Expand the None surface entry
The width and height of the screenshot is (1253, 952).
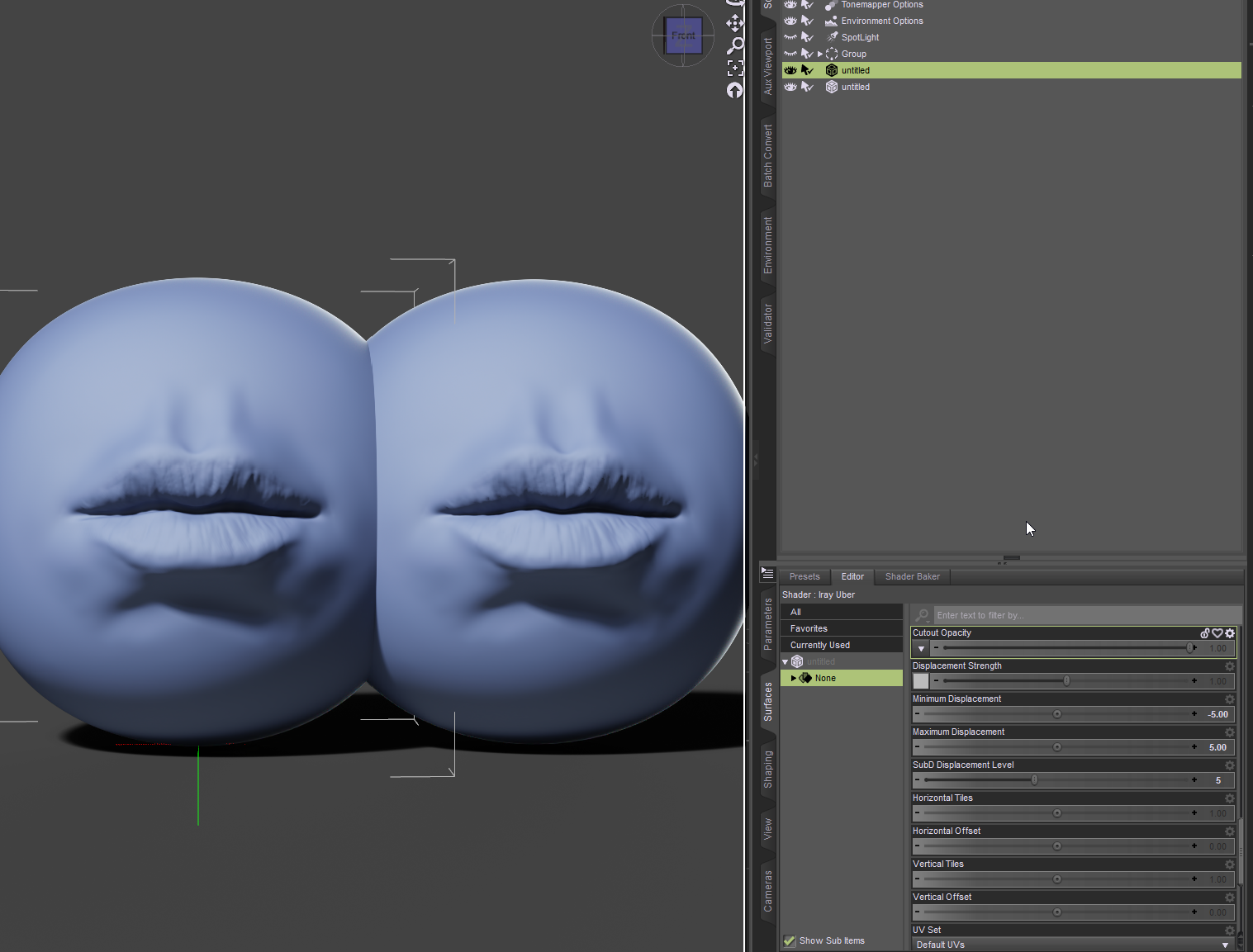[794, 678]
